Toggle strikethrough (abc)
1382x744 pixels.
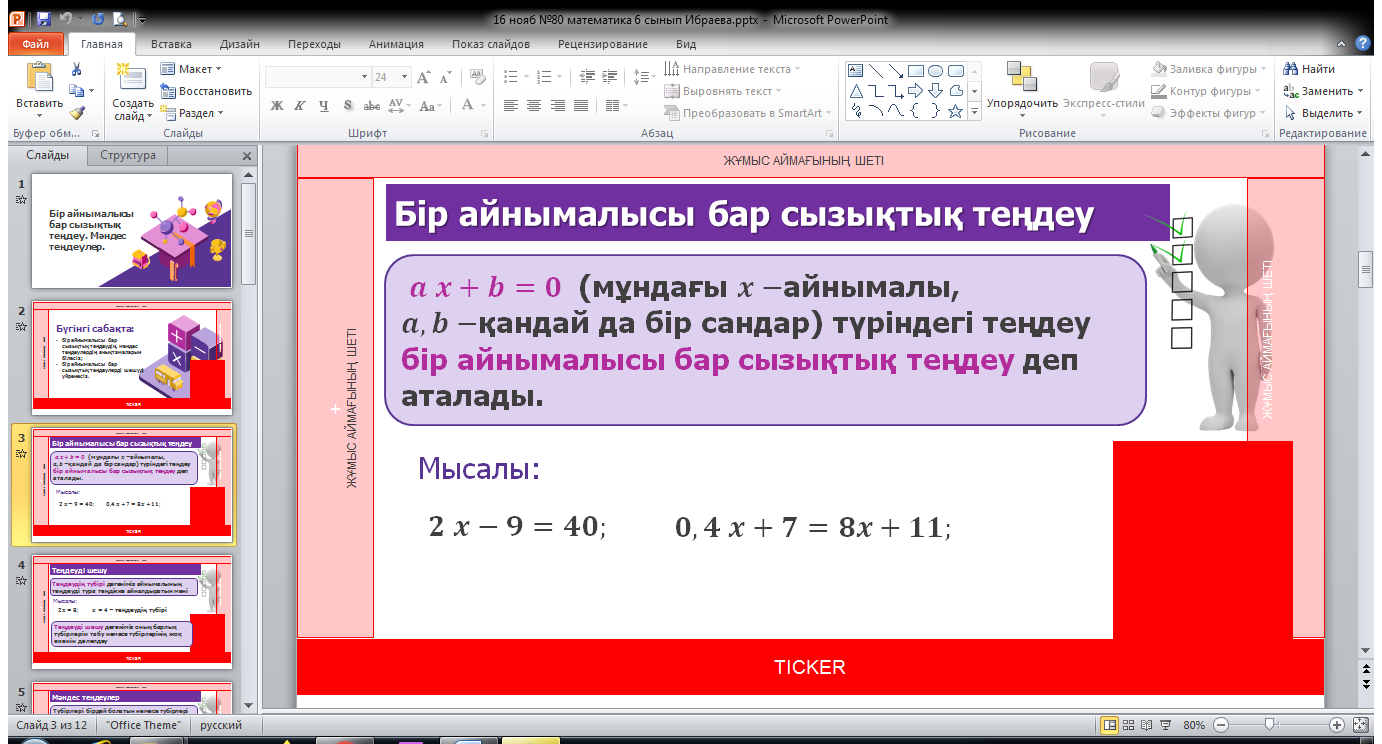[x=371, y=105]
